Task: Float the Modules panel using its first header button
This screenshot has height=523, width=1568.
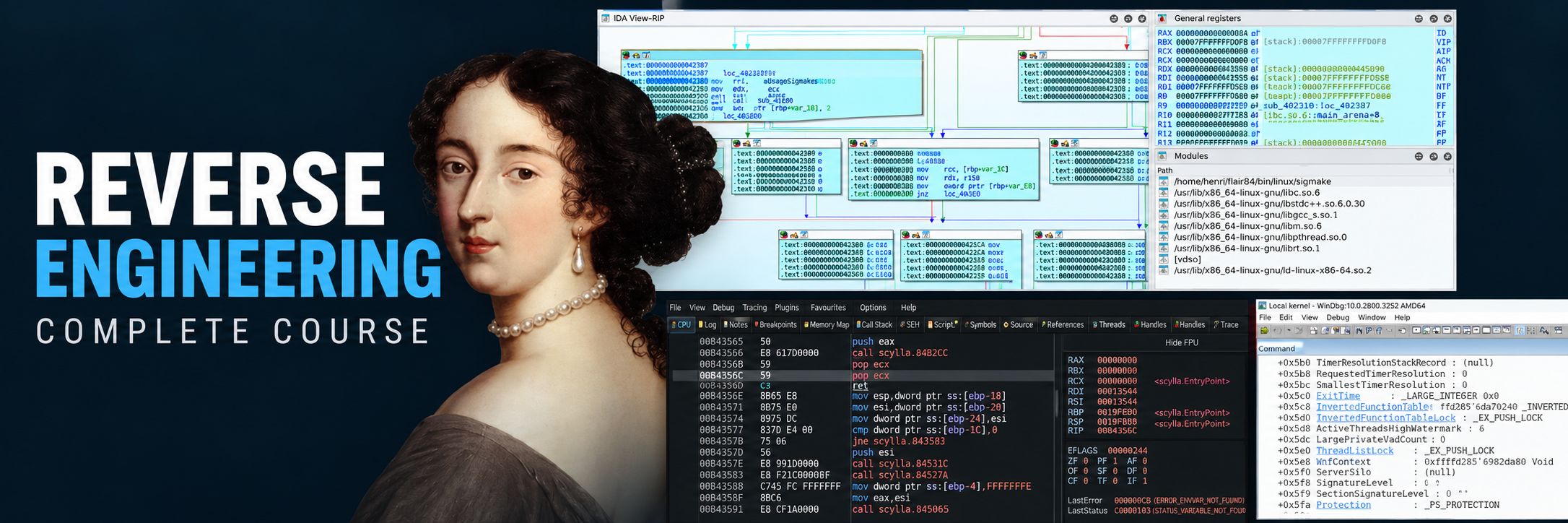Action: [1419, 156]
